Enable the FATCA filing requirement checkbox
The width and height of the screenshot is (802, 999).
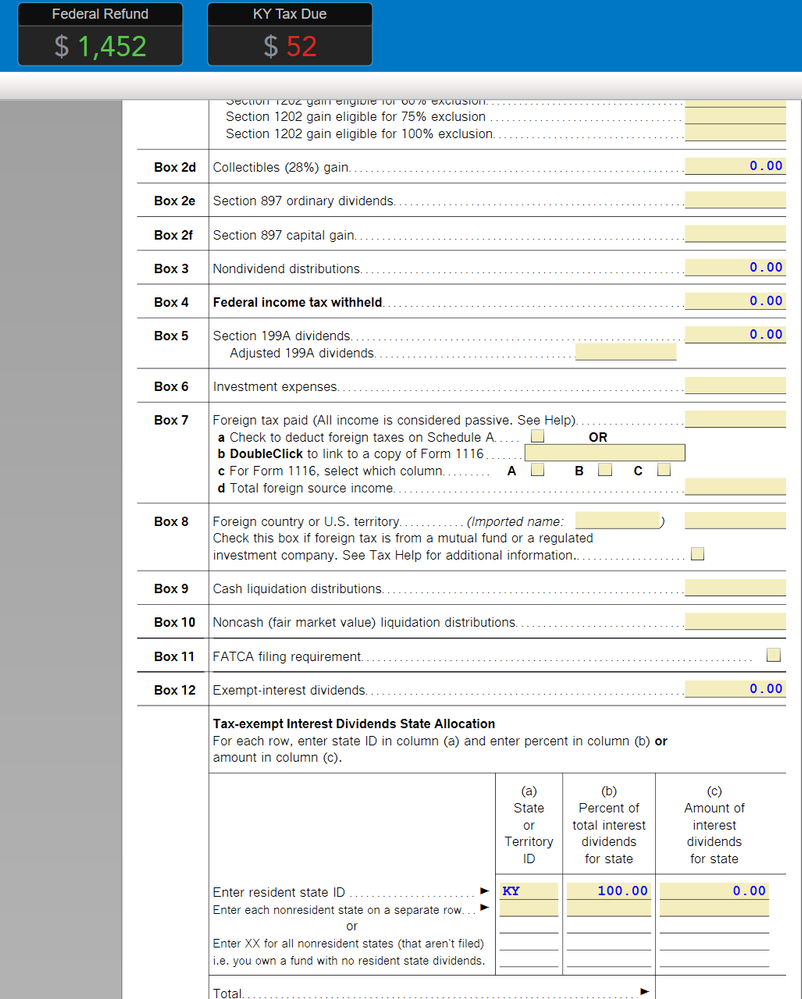pyautogui.click(x=773, y=654)
